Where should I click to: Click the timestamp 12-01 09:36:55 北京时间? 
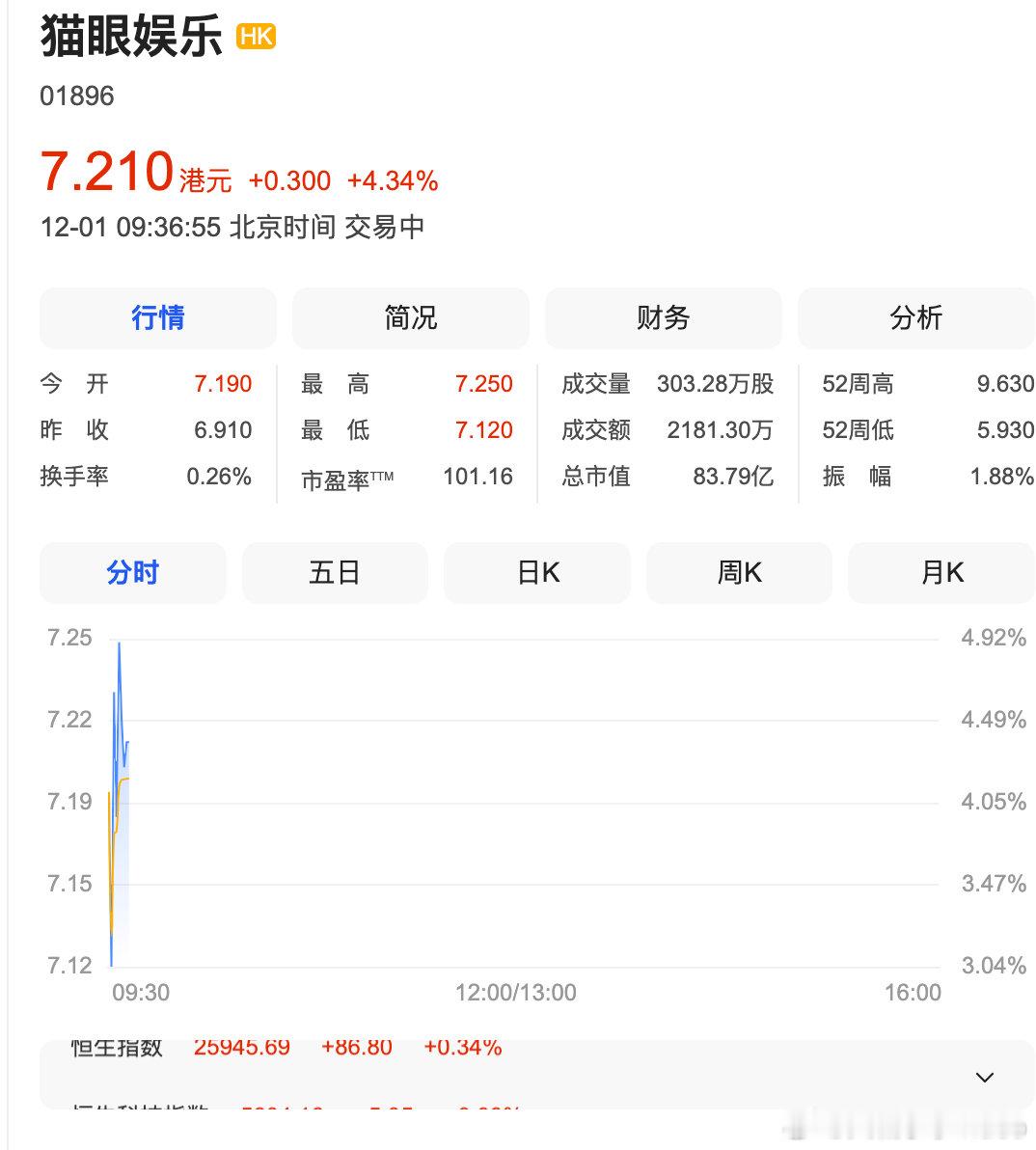pos(188,228)
